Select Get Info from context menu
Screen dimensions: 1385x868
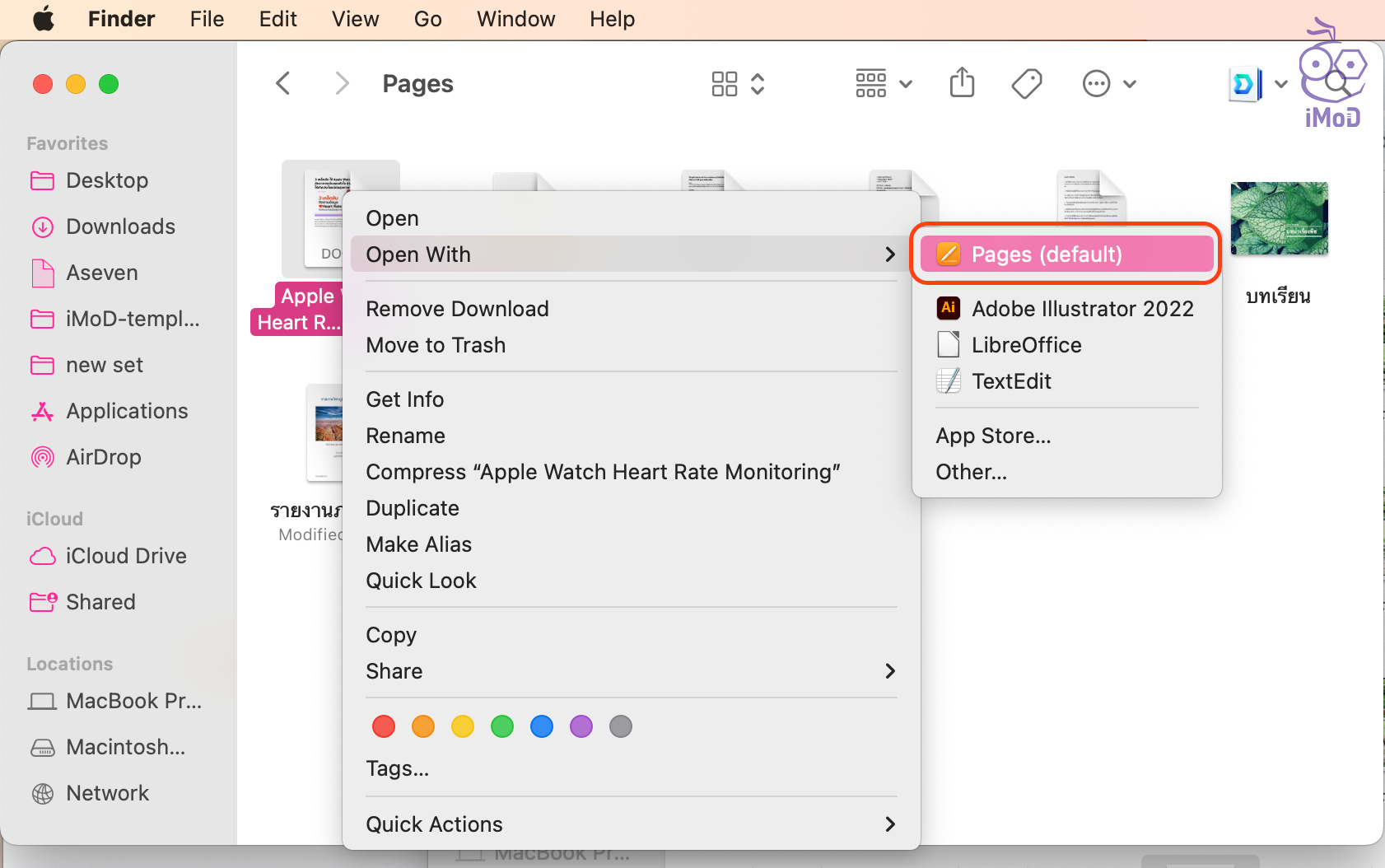(405, 399)
